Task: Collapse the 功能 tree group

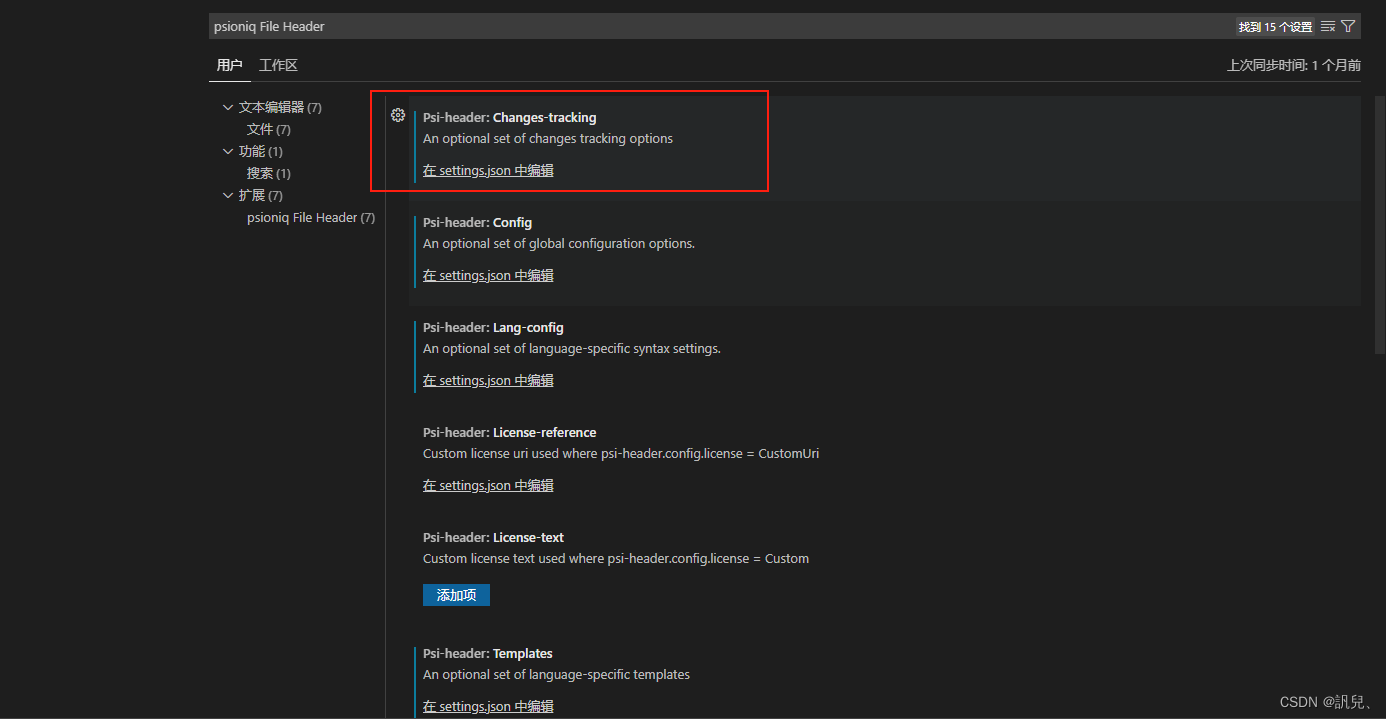Action: (228, 151)
